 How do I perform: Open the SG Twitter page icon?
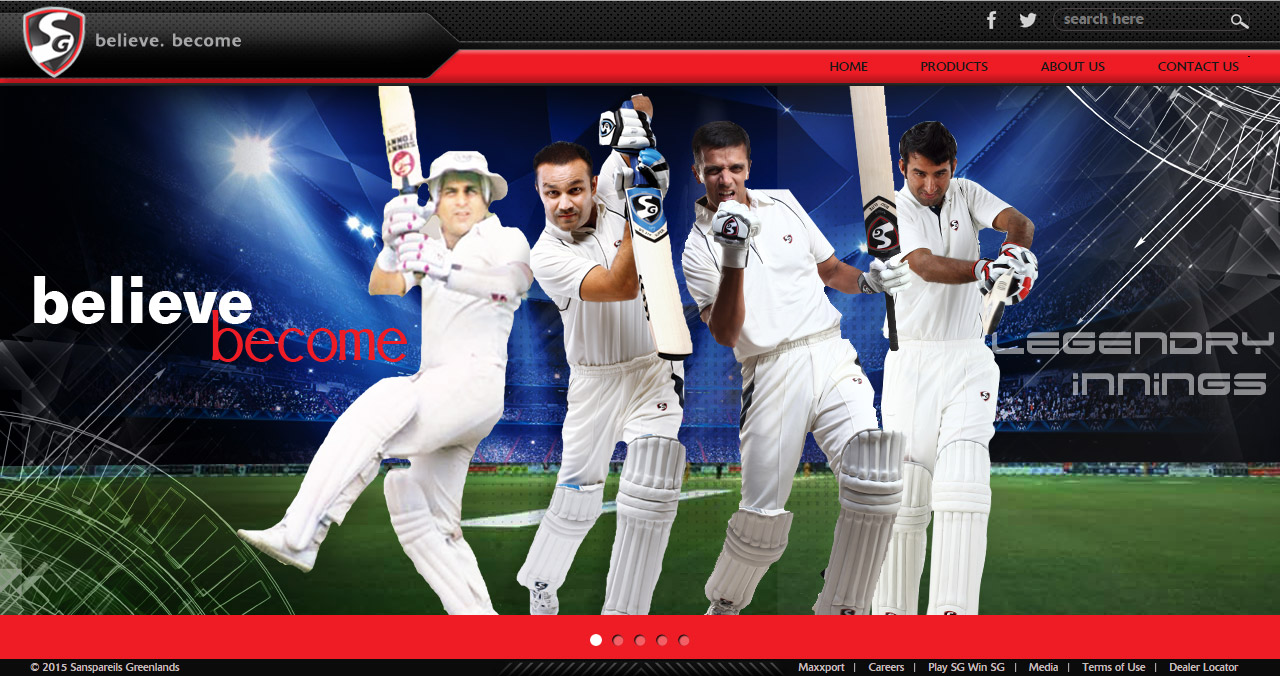click(1028, 20)
